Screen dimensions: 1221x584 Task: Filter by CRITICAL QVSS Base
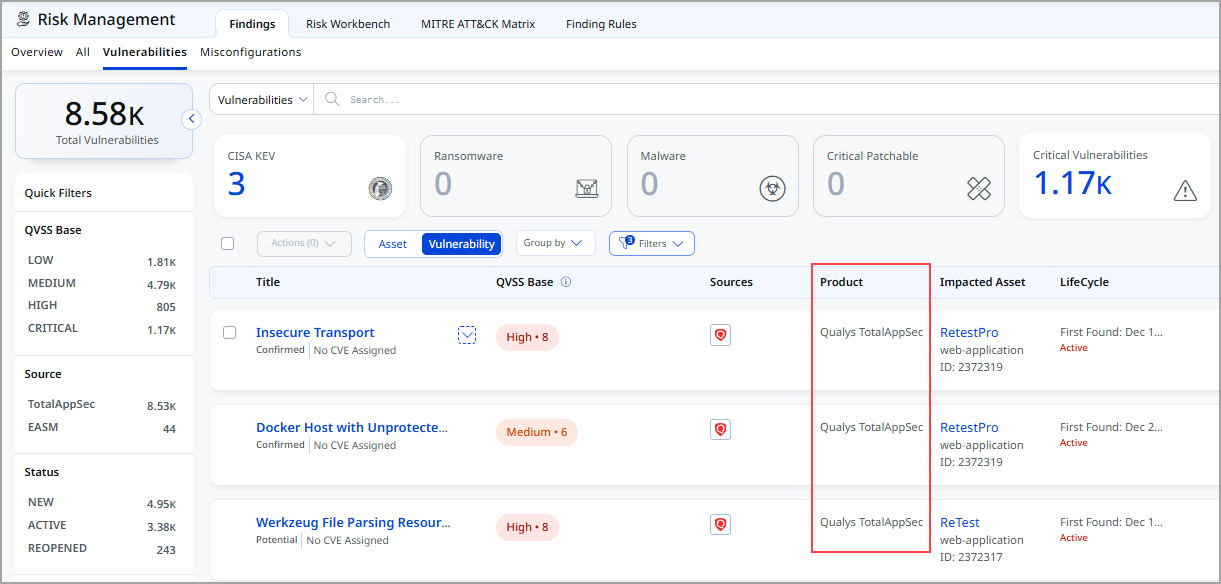point(102,328)
